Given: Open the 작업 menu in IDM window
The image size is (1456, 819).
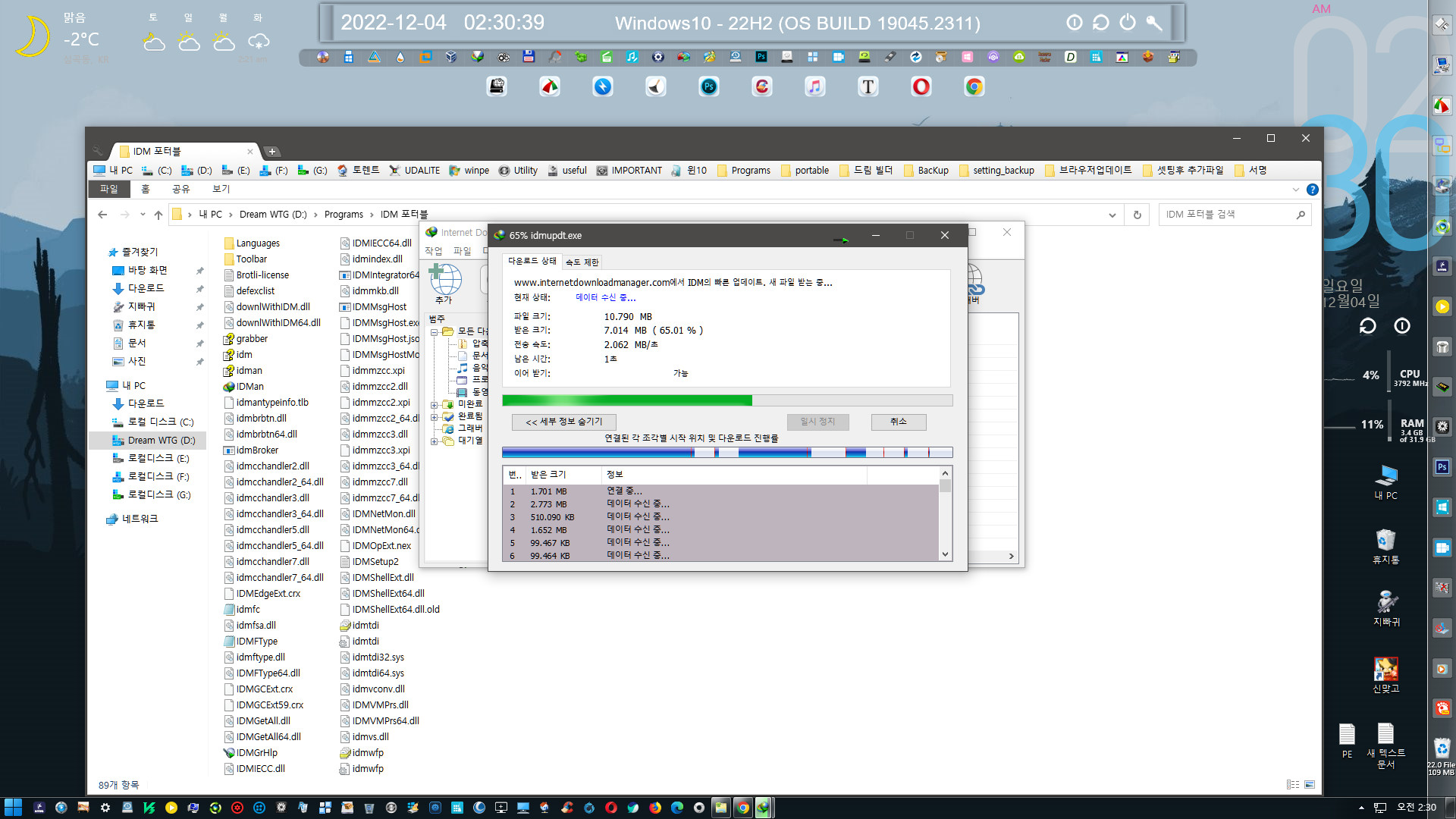Looking at the screenshot, I should [x=434, y=251].
